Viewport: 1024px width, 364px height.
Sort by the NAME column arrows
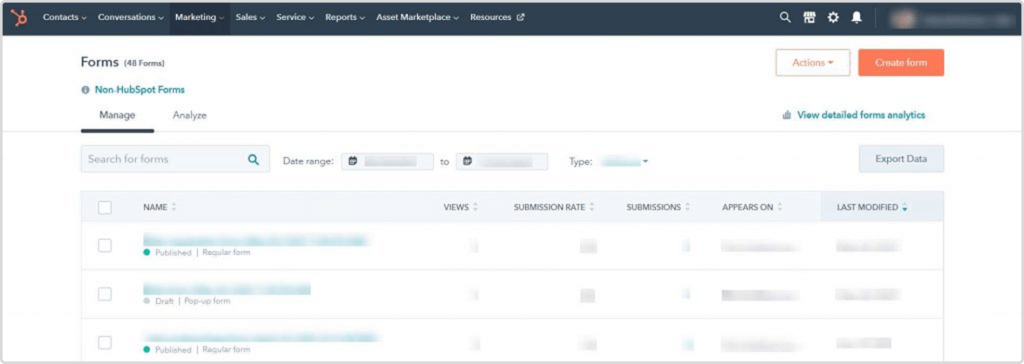[174, 207]
